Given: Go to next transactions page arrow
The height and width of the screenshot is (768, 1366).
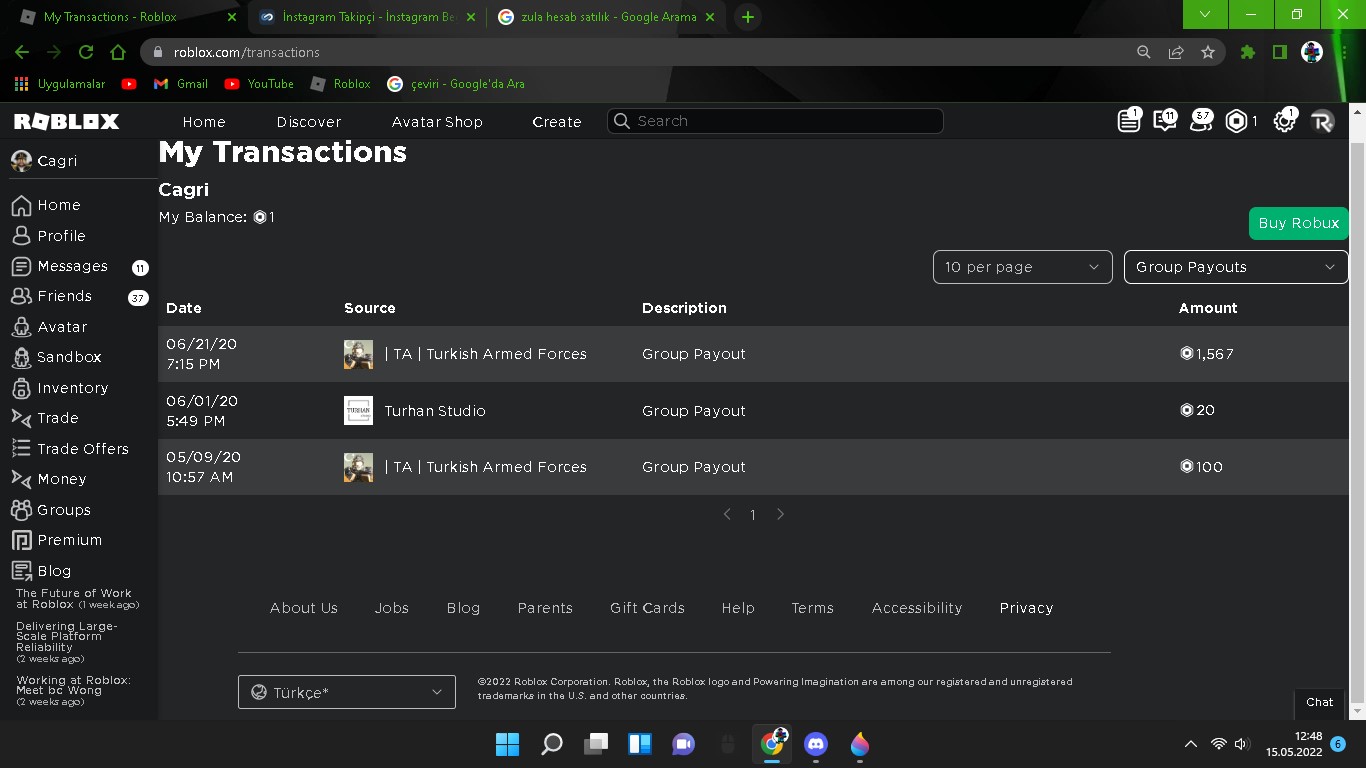Looking at the screenshot, I should (x=780, y=514).
